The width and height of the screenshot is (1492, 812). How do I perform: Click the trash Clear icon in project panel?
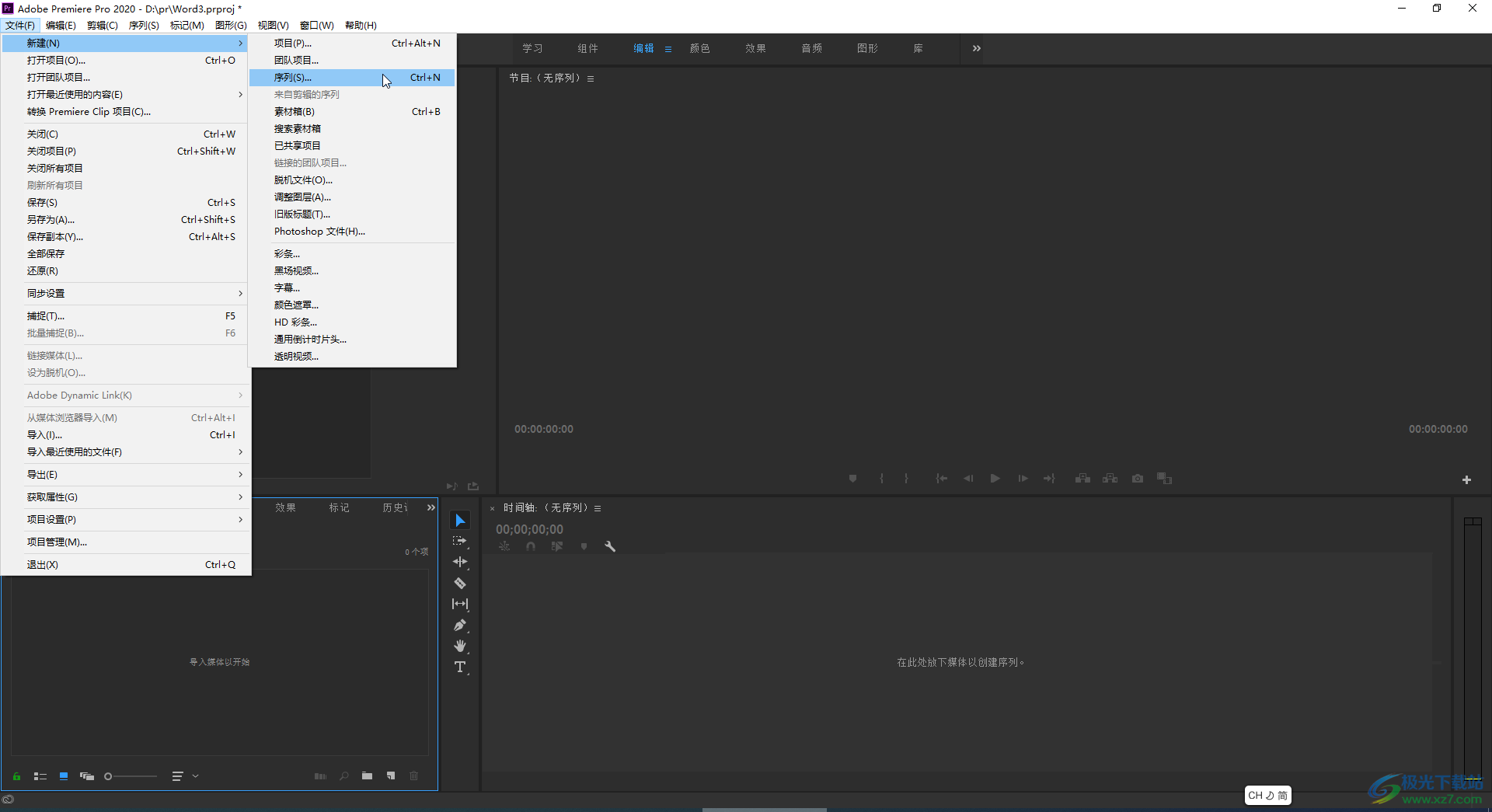[x=414, y=775]
